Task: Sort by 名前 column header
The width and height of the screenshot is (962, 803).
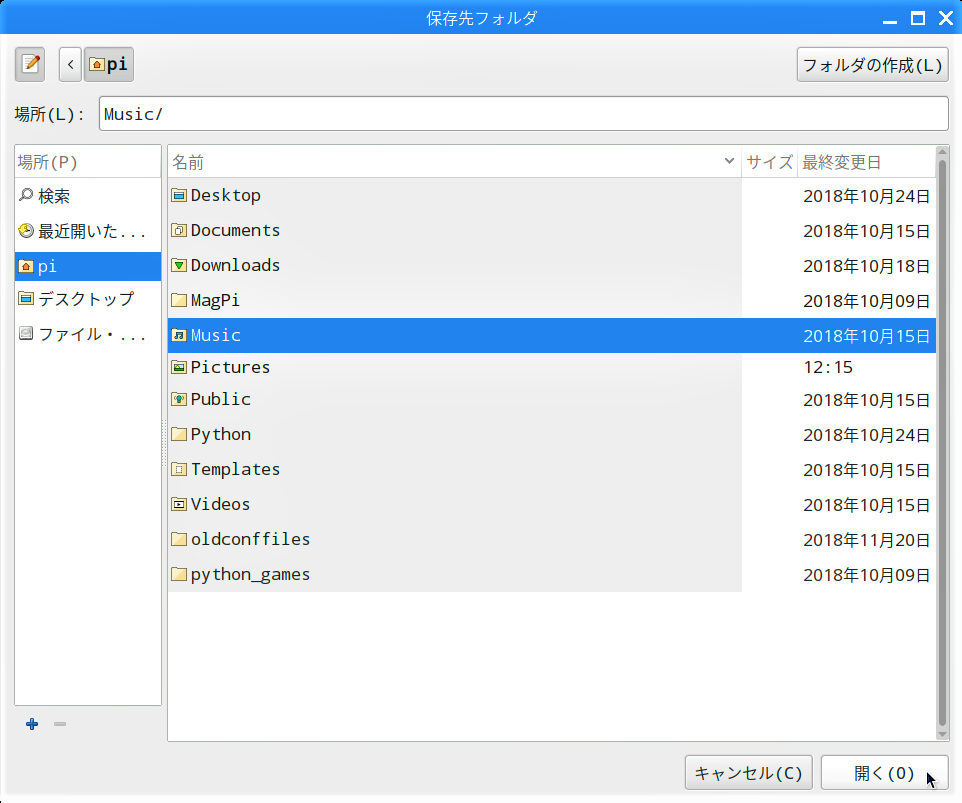Action: pos(450,162)
